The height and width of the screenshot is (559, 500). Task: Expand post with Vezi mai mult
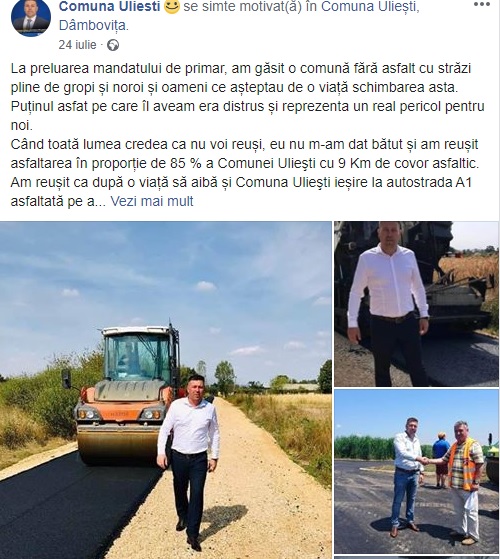[x=152, y=201]
